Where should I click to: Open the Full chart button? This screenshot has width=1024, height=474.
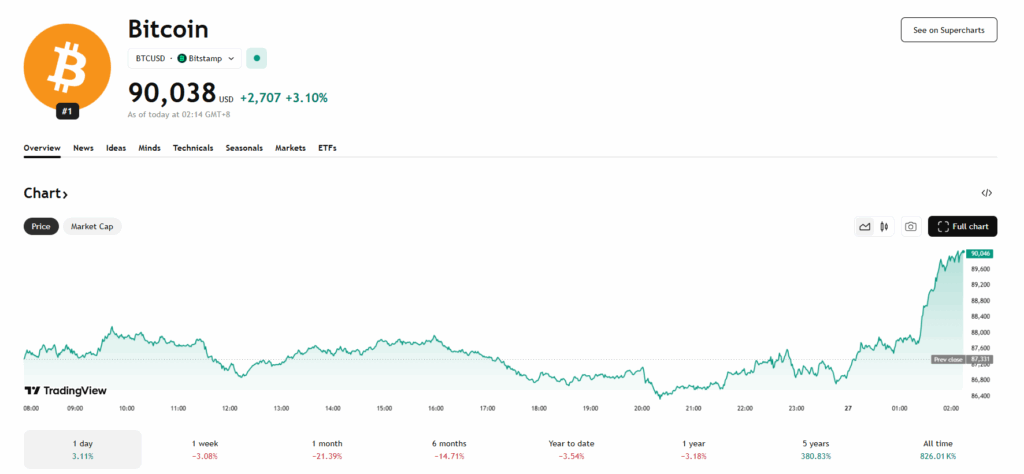[x=962, y=227]
